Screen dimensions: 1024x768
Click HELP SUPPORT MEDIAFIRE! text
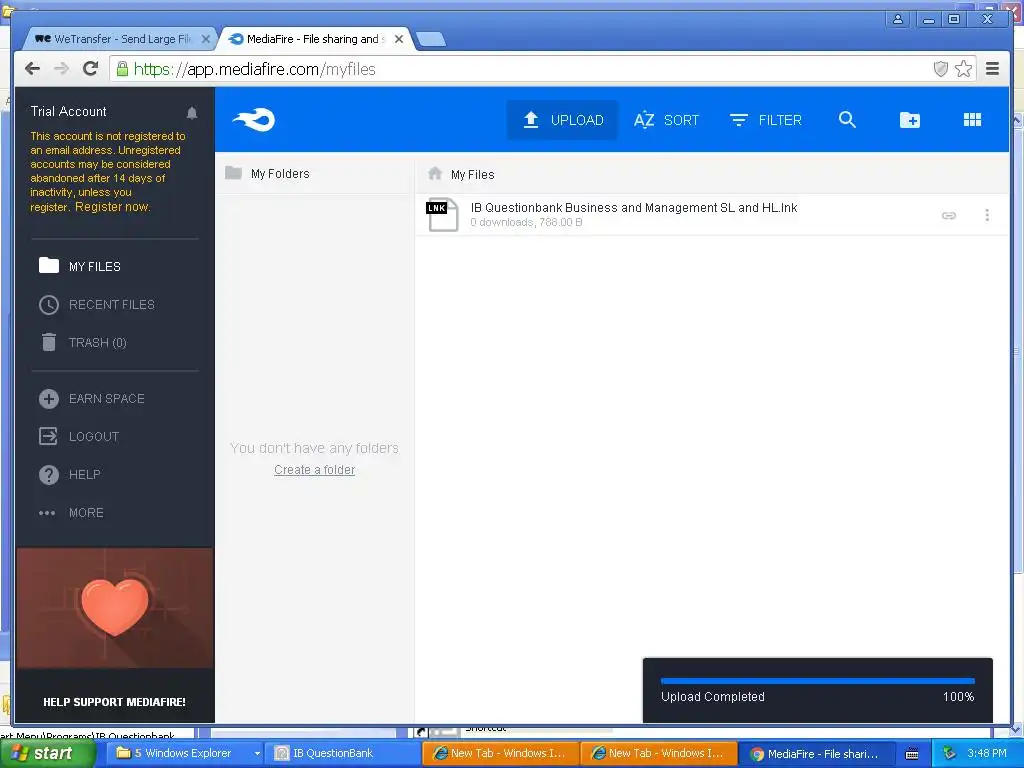coord(114,702)
